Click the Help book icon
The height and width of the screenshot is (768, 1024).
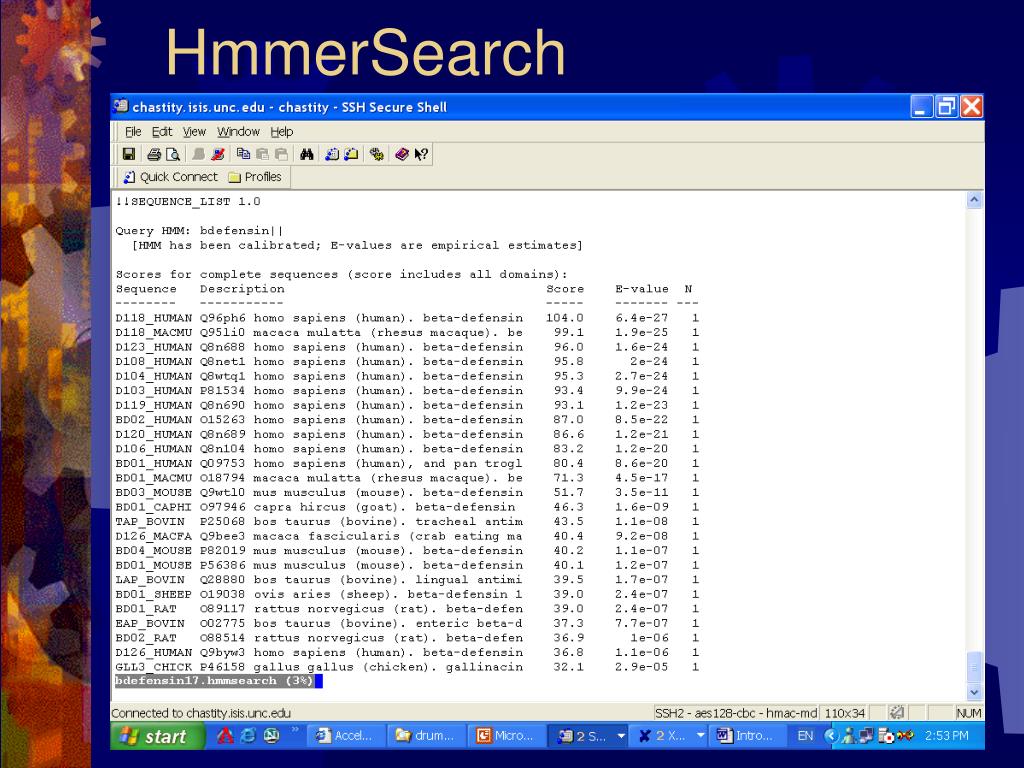coord(402,154)
